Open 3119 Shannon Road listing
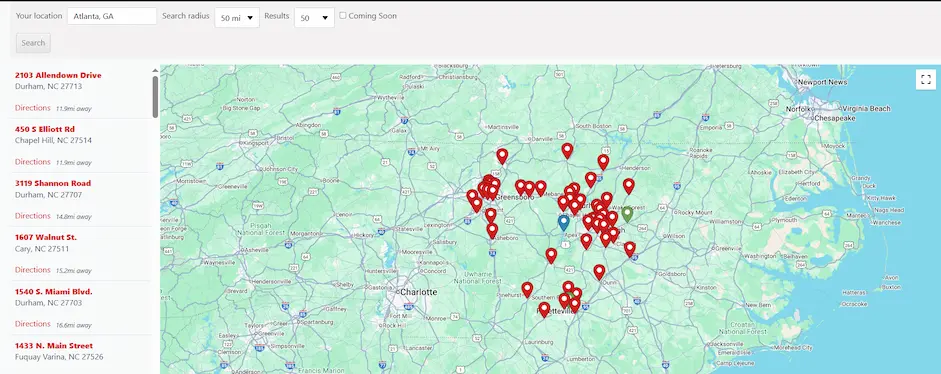Screen dimensions: 941x374 (53, 183)
